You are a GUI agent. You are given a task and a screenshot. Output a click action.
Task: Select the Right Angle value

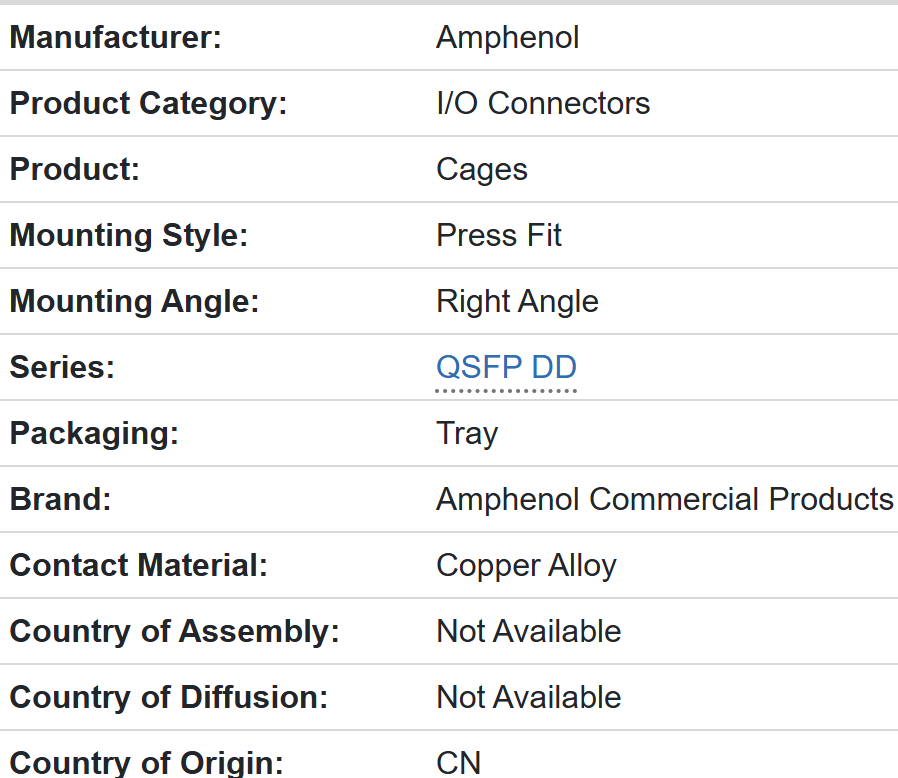coord(517,302)
